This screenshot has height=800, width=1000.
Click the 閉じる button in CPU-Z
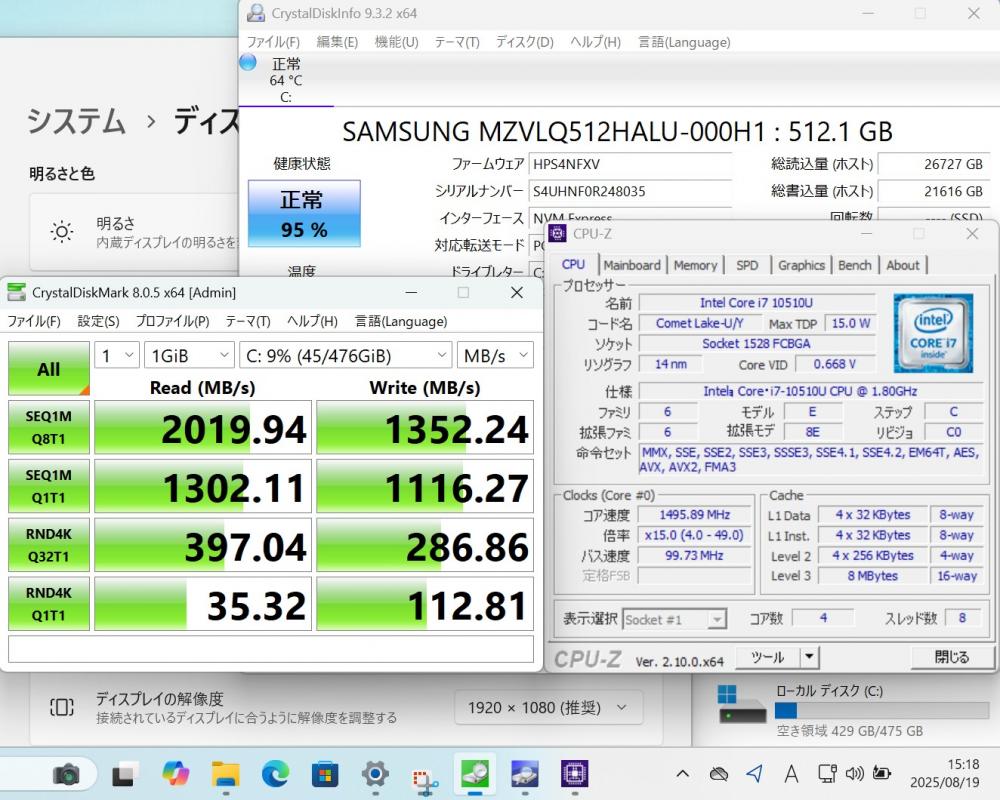pos(951,657)
